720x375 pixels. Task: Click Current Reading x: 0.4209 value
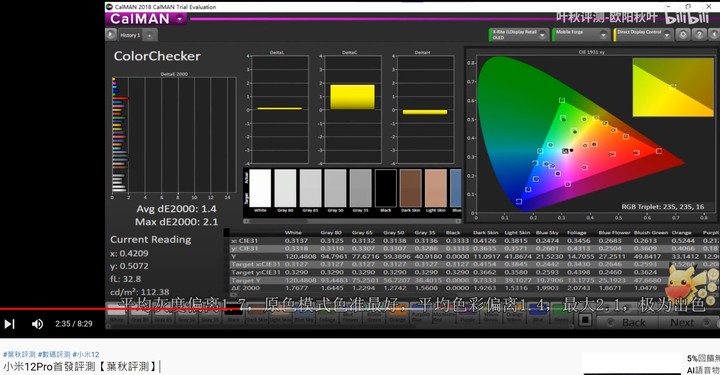[x=129, y=253]
